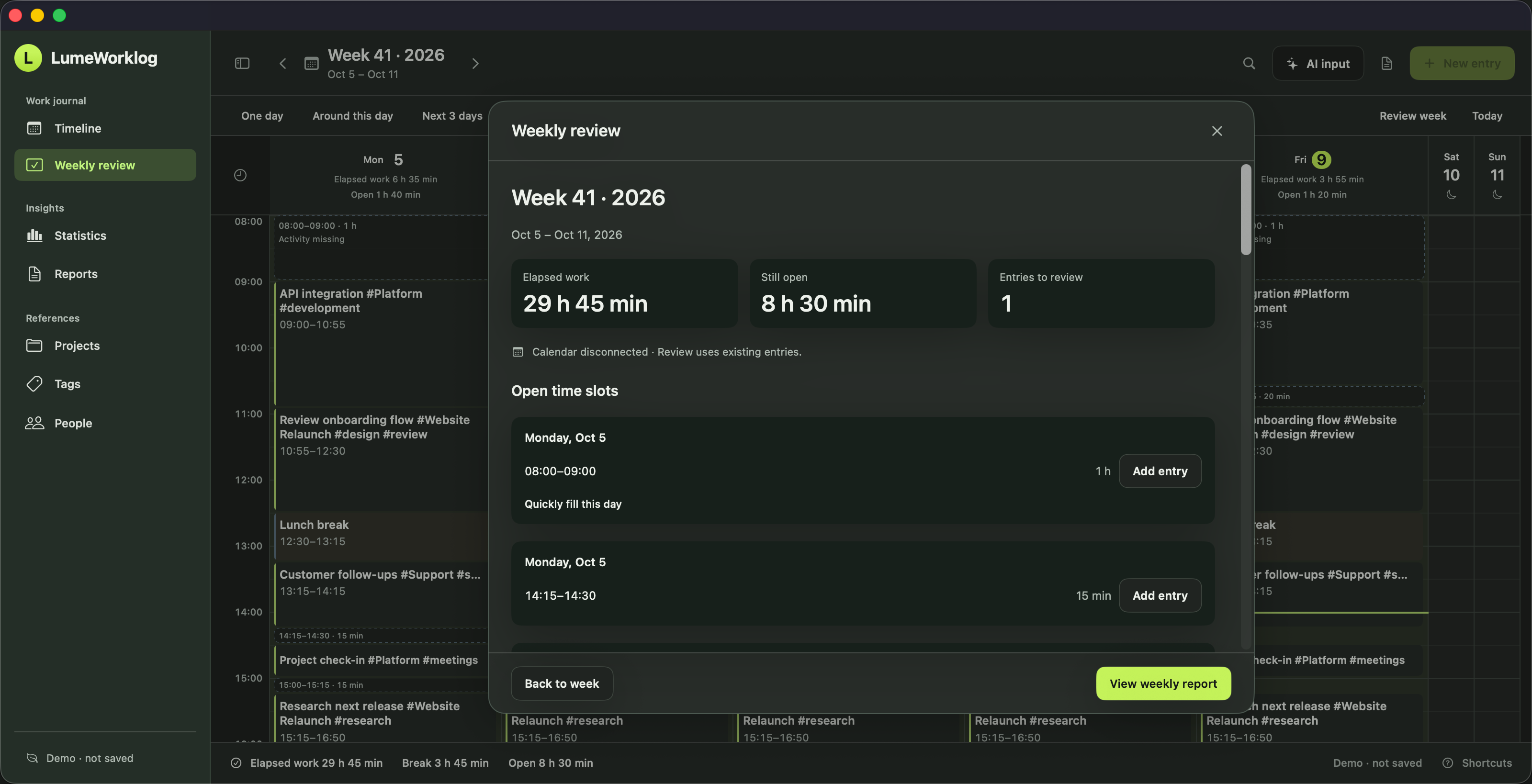
Task: Click the Entries to review card
Action: (1101, 293)
